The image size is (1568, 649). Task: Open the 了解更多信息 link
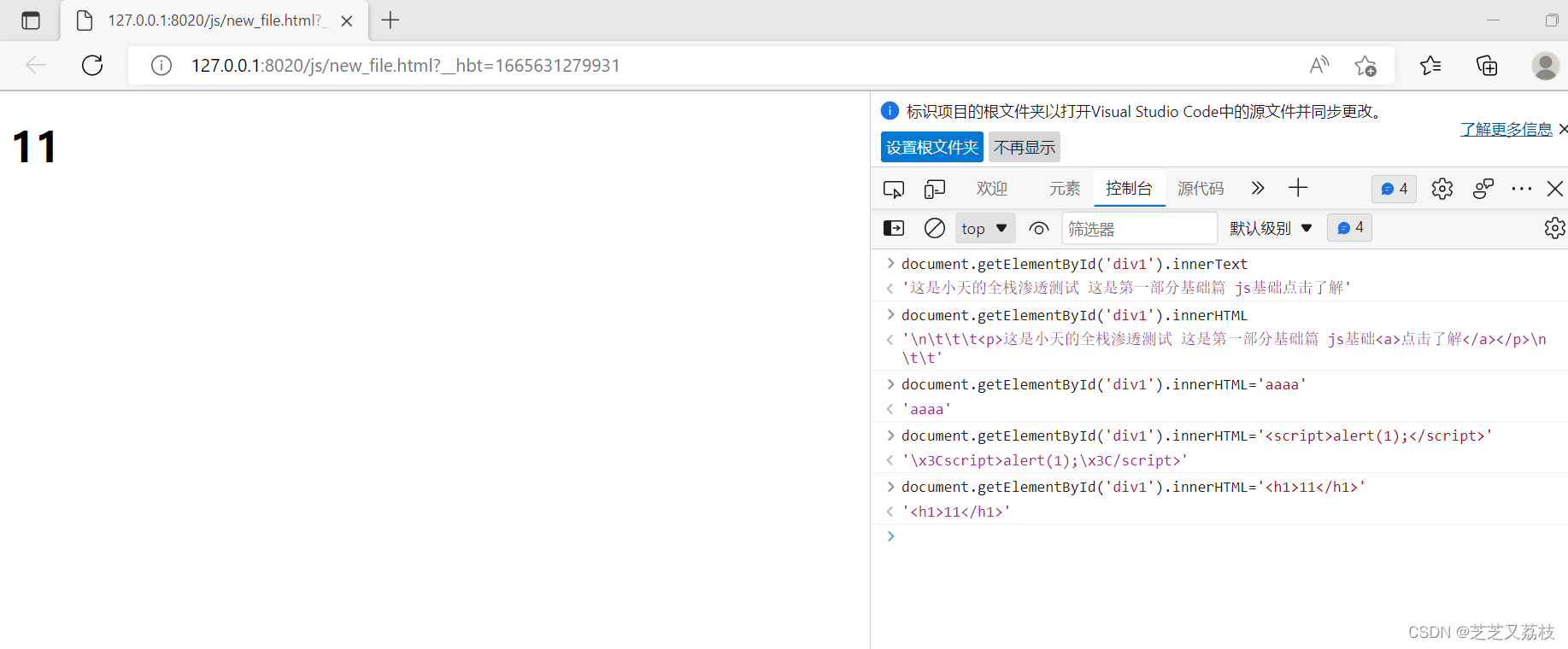(1506, 129)
